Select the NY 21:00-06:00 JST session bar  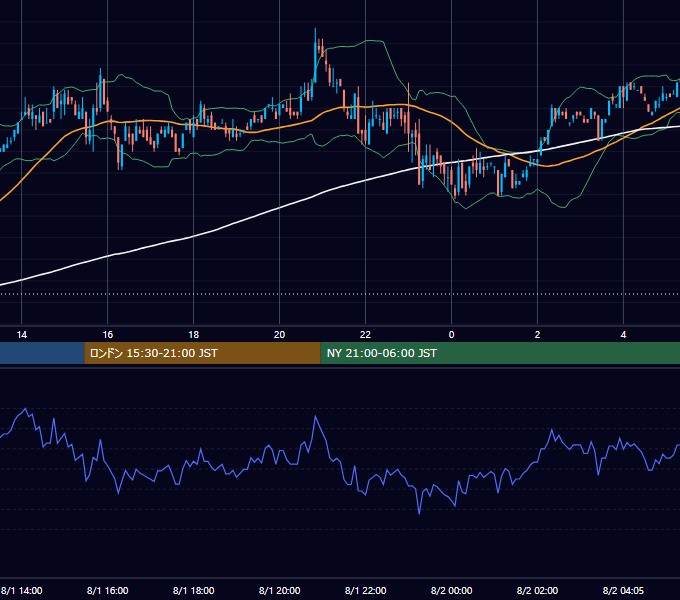coord(500,353)
